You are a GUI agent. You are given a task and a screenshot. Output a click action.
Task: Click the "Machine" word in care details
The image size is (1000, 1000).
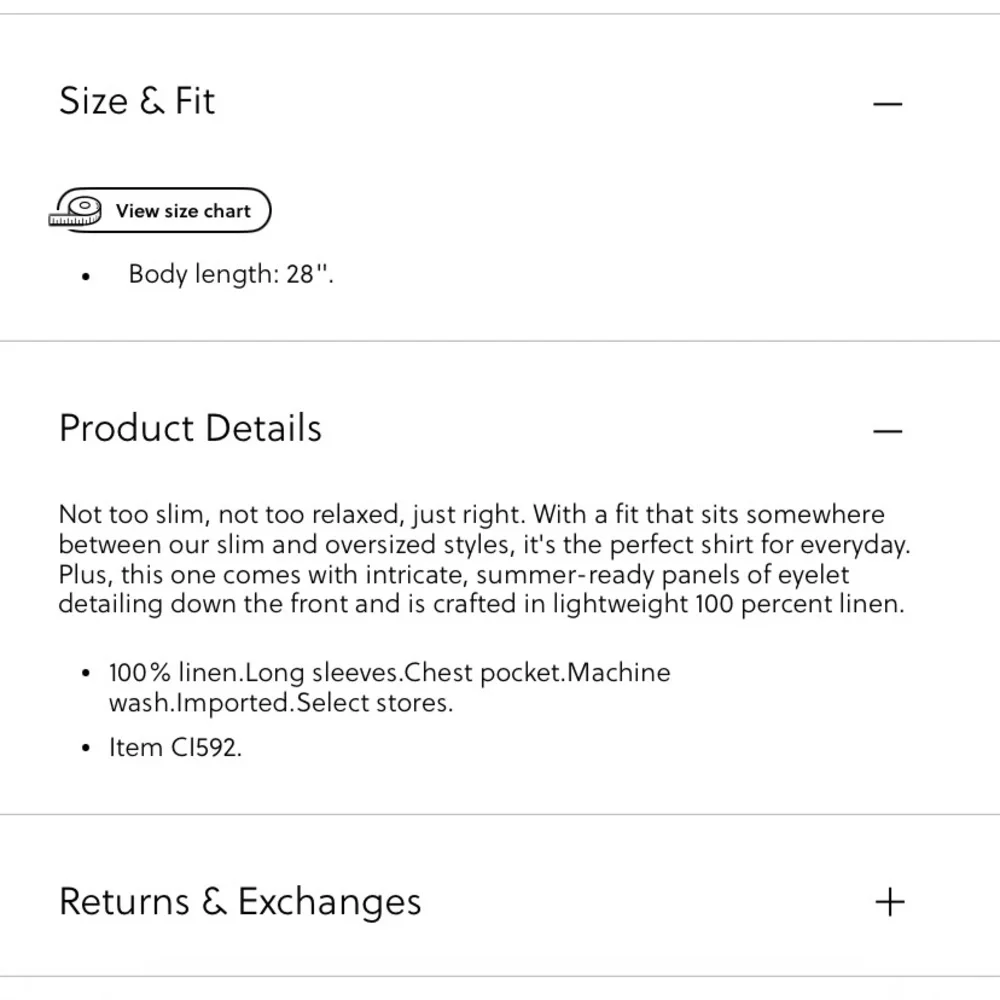618,673
